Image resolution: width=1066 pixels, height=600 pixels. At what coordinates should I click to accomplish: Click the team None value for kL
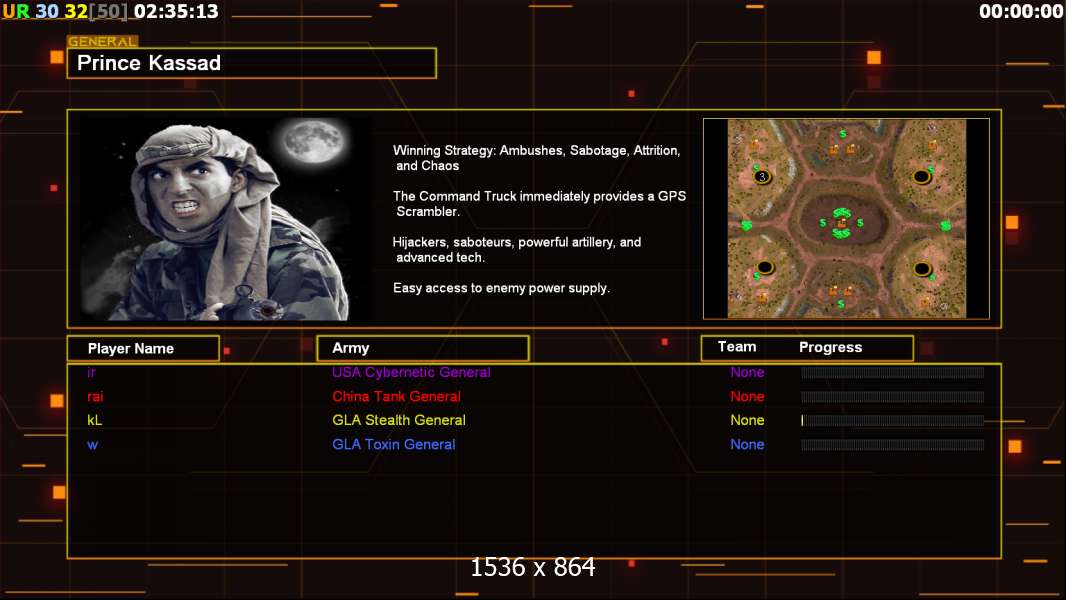747,420
